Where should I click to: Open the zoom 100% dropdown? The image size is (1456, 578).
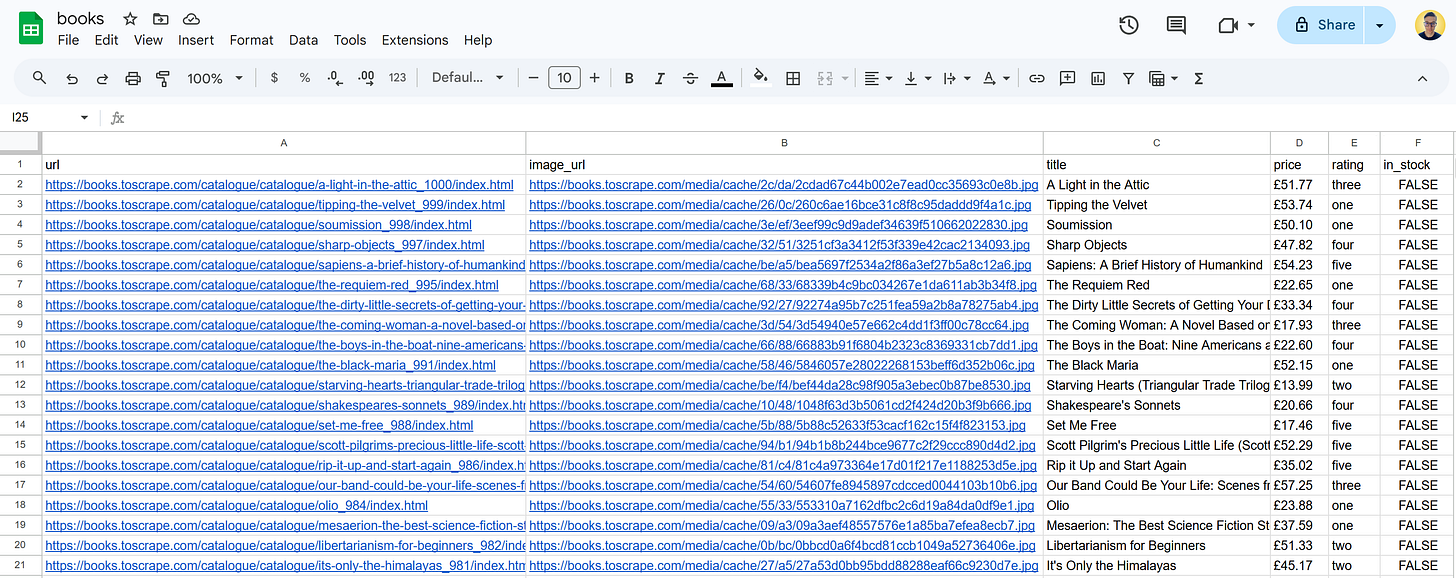[x=215, y=78]
